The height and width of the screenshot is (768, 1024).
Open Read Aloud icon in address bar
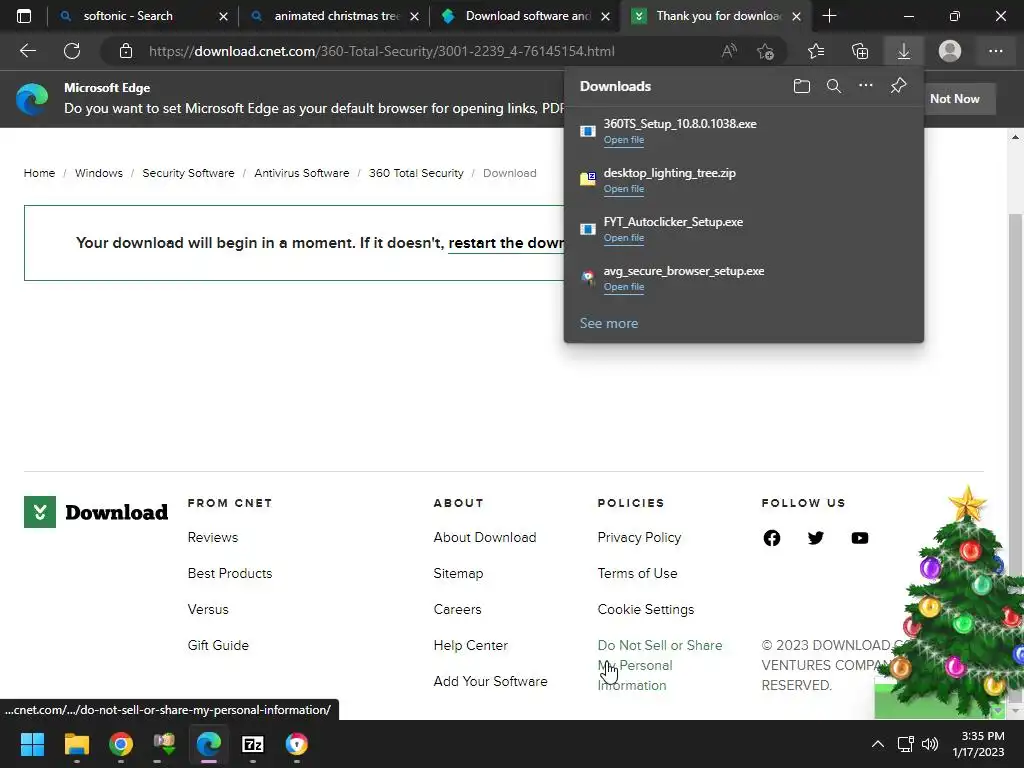click(729, 51)
